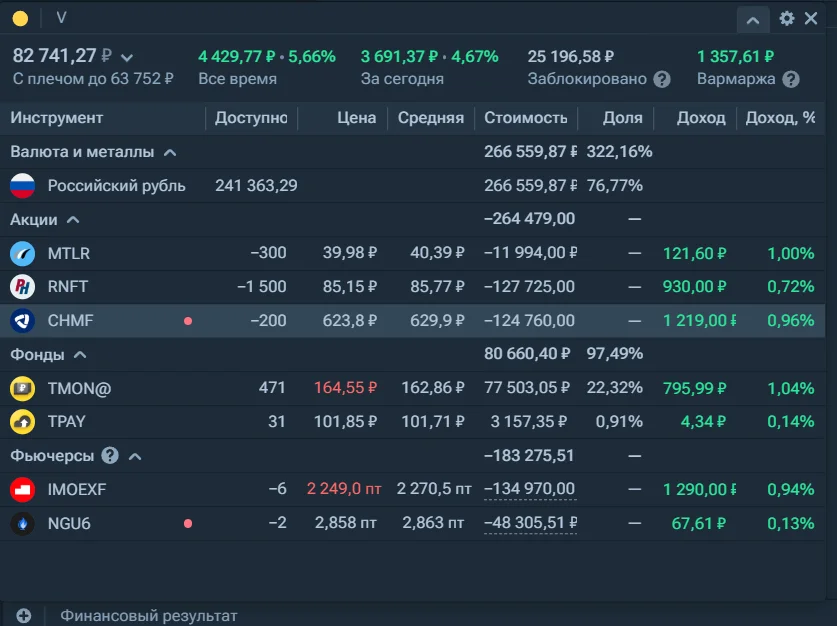This screenshot has width=837, height=626.
Task: Collapse the Фьючерсы section
Action: [x=135, y=456]
